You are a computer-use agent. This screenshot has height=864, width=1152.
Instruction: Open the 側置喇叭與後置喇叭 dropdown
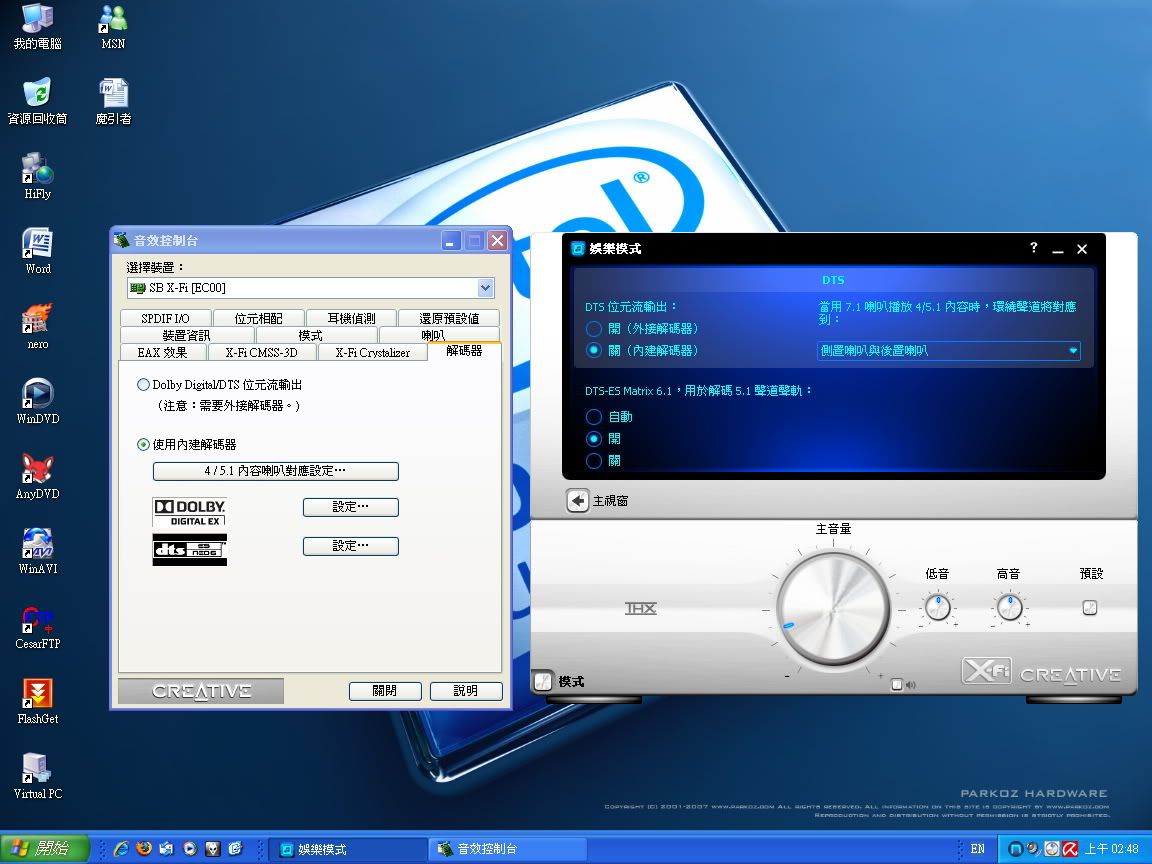[x=948, y=350]
